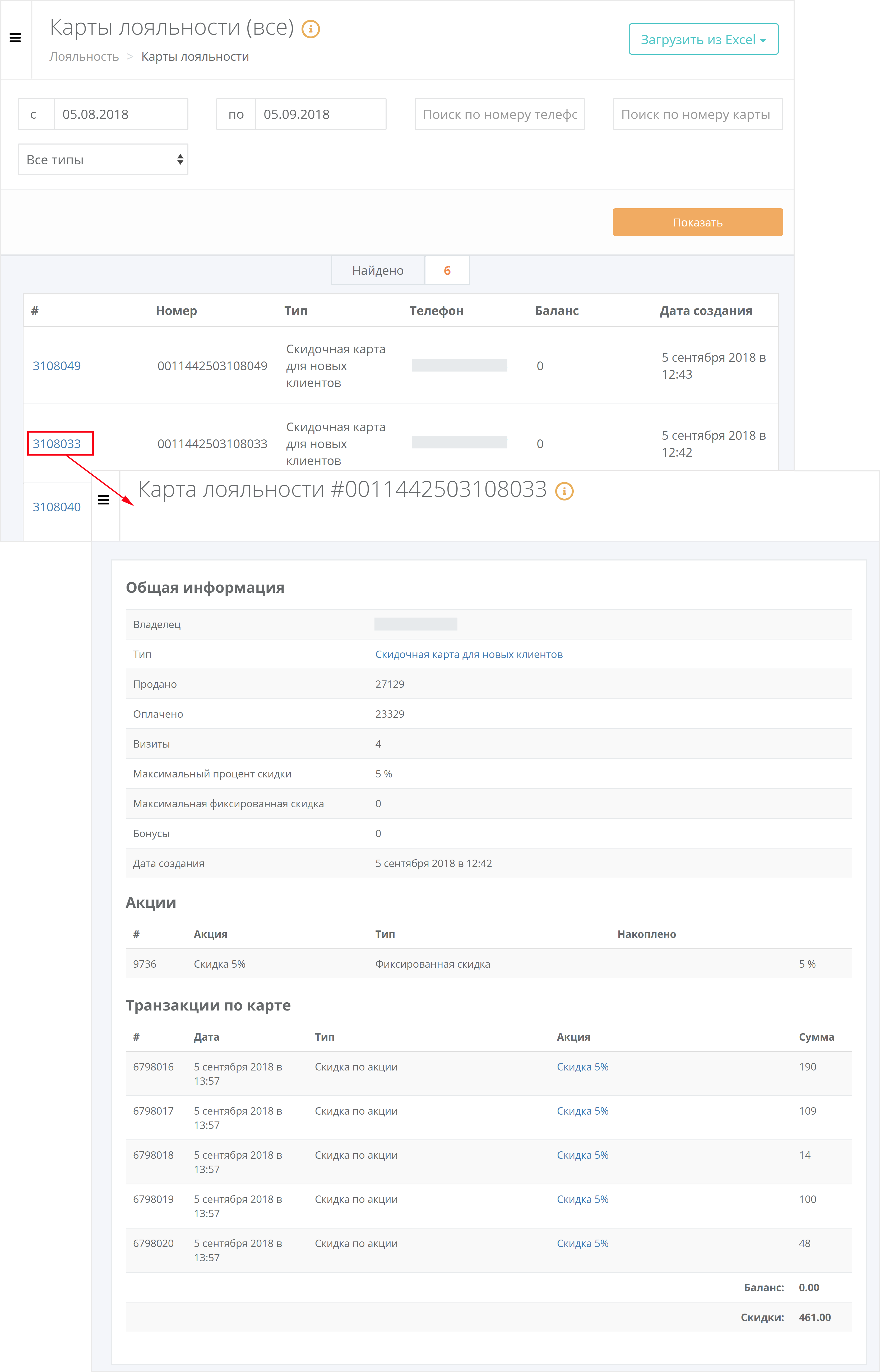Open 'Скидочная карта для новых клиентов' type link
Viewport: 880px width, 1372px height.
469,654
